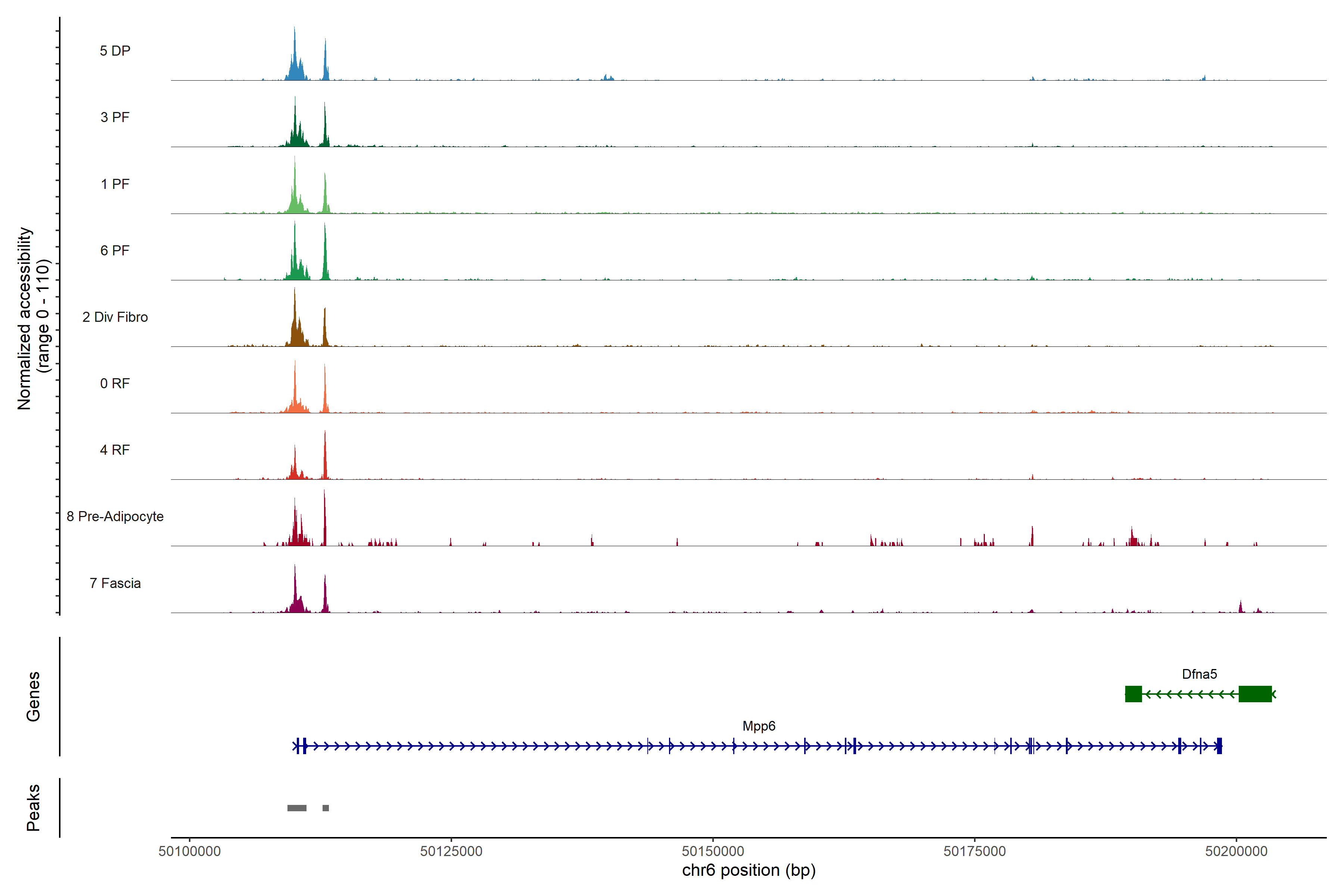1344x896 pixels.
Task: Click the 50100000 axis tick label
Action: 190,852
